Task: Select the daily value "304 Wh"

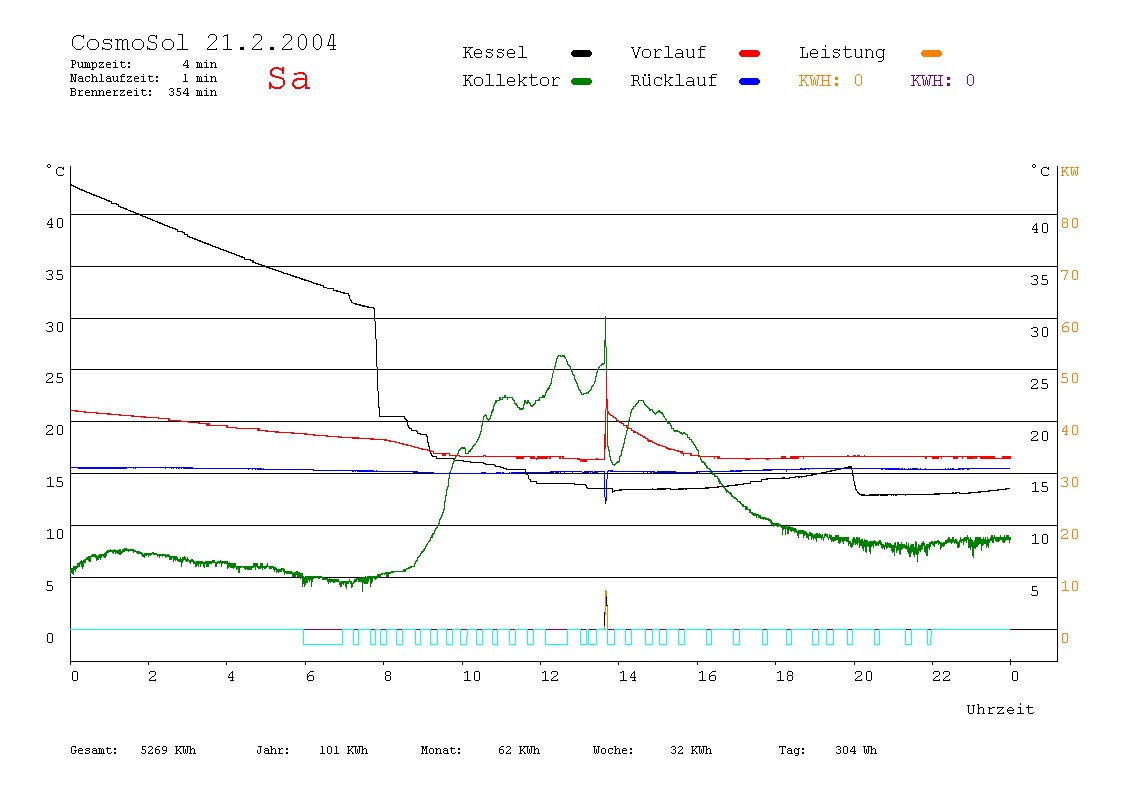Action: coord(856,750)
